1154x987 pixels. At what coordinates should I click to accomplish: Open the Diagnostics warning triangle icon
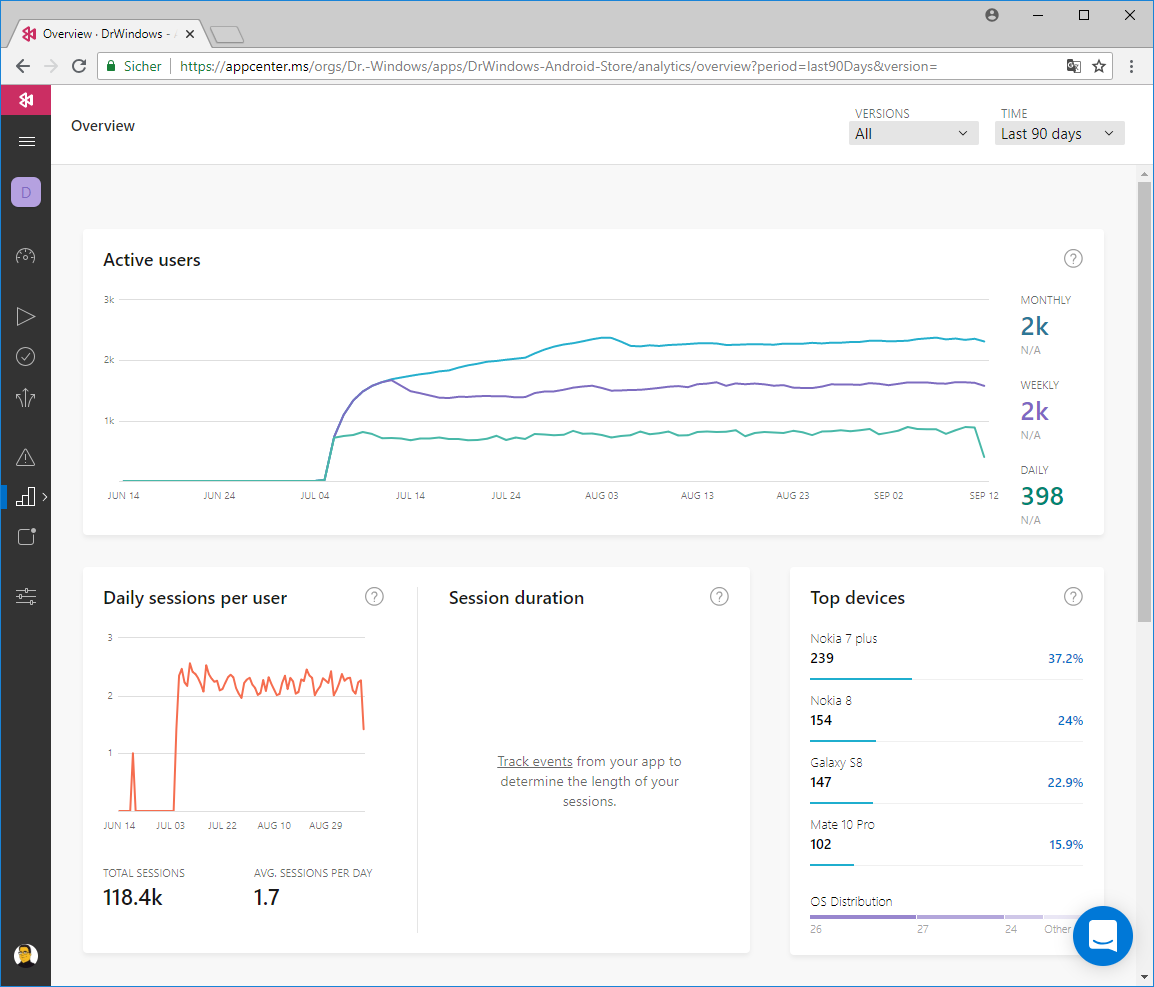(26, 458)
